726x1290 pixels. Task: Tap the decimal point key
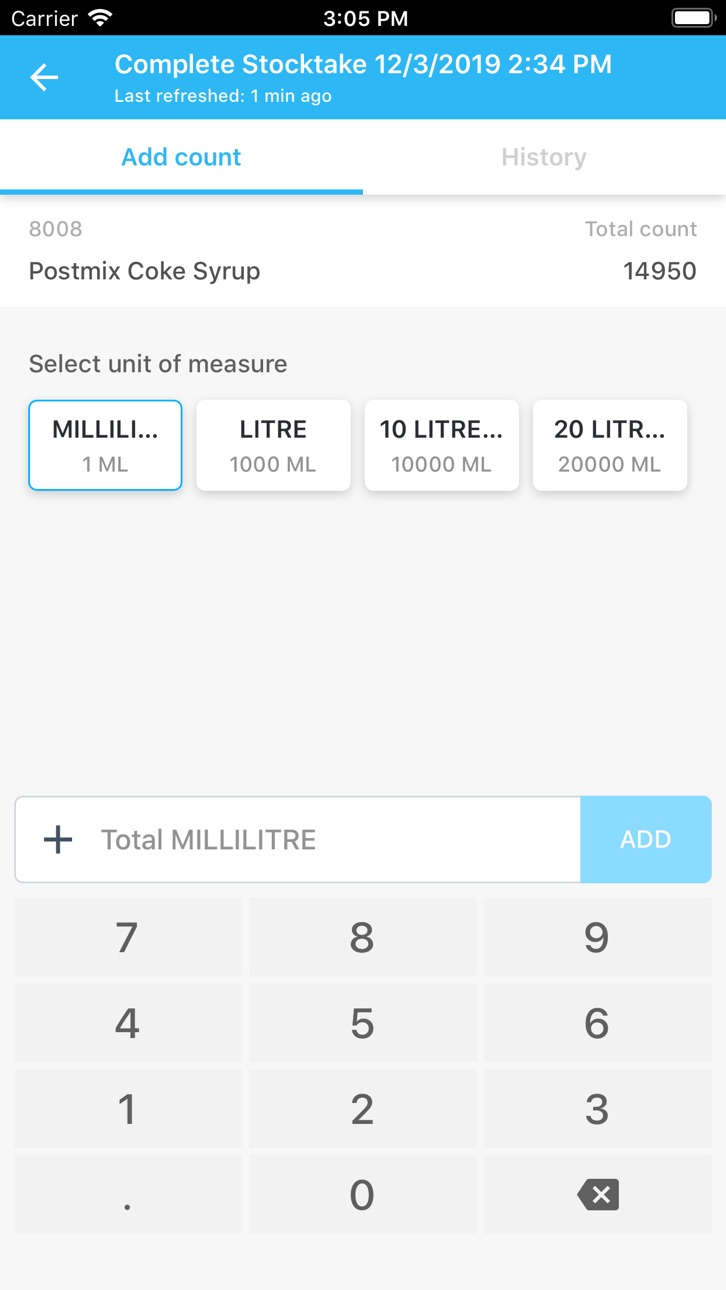pos(127,1194)
